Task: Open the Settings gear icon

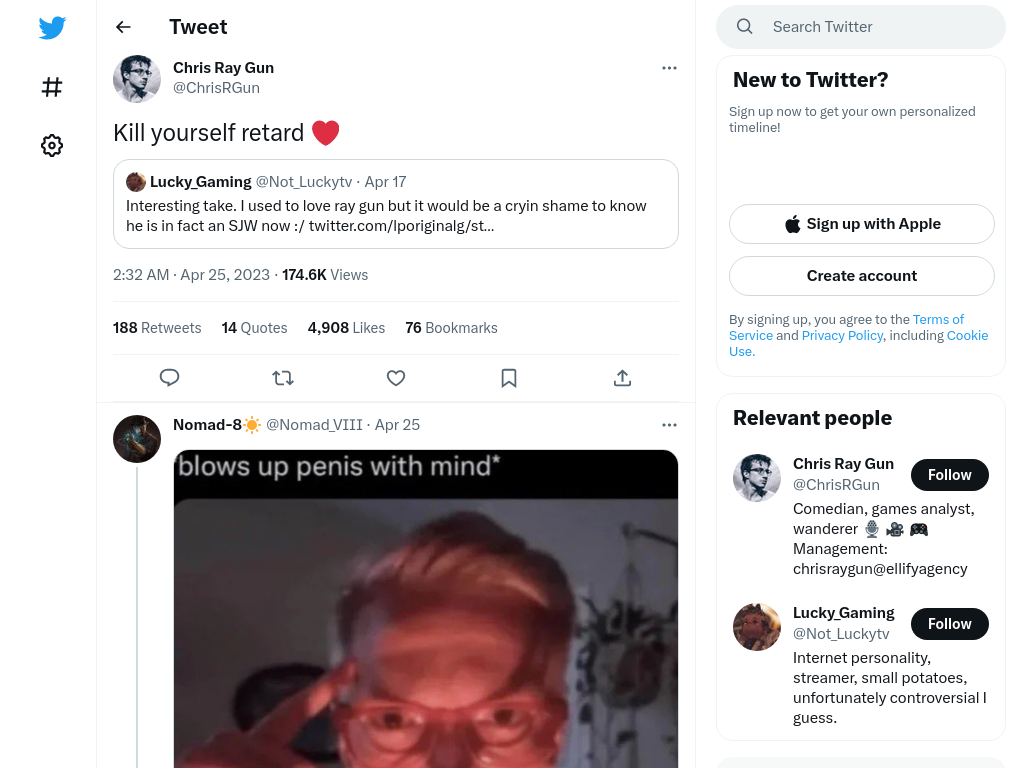Action: point(52,145)
